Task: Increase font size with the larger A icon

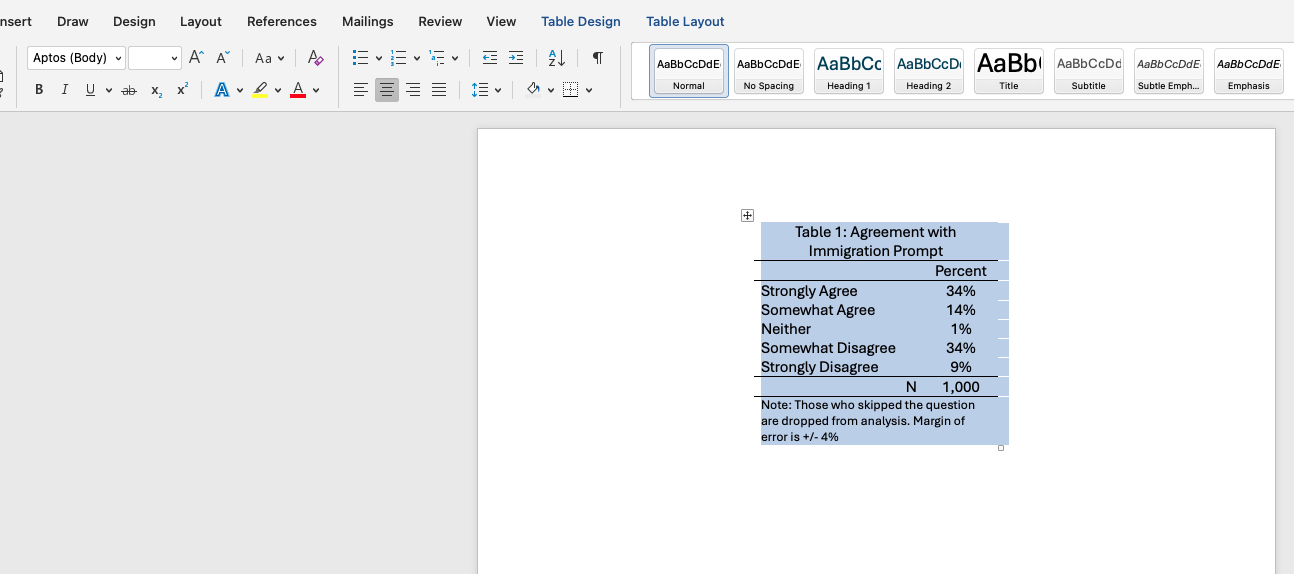Action: (x=197, y=58)
